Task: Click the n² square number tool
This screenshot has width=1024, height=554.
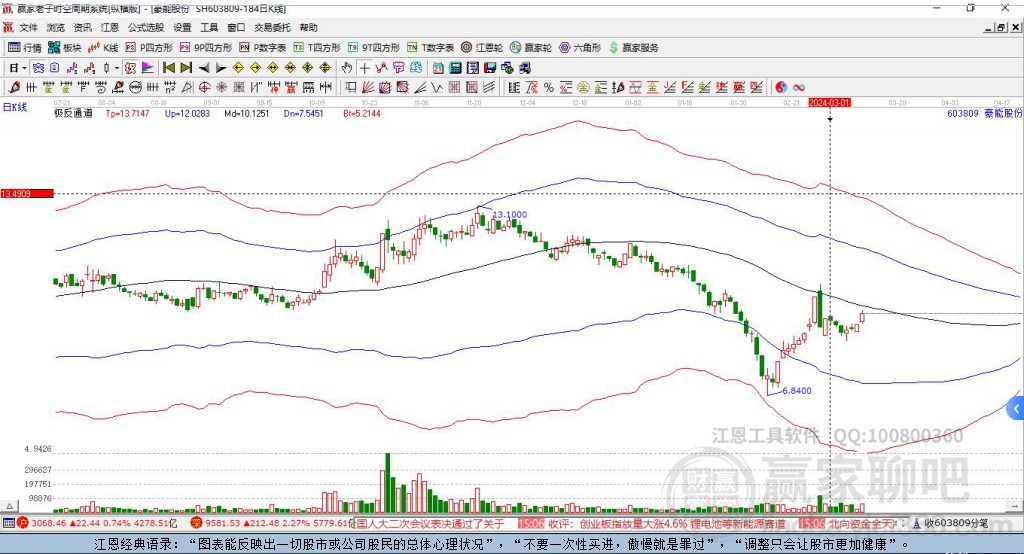Action: tap(170, 88)
